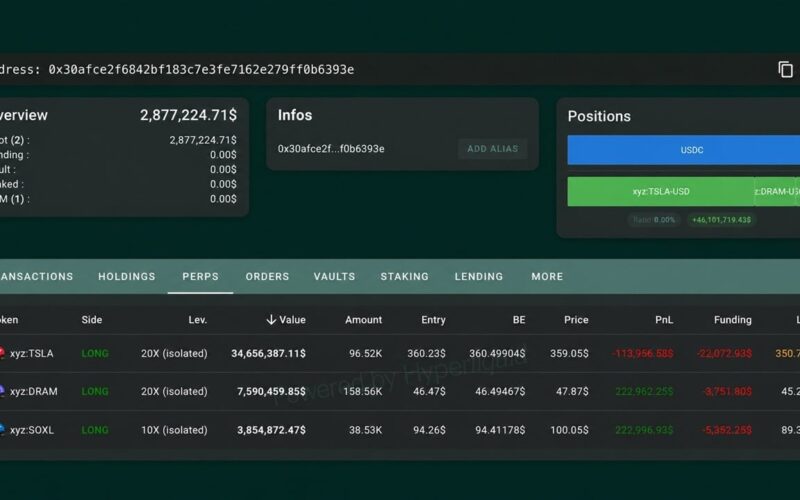Click SOXL price 100.05$
Screen dimensions: 800x500
tap(569, 430)
